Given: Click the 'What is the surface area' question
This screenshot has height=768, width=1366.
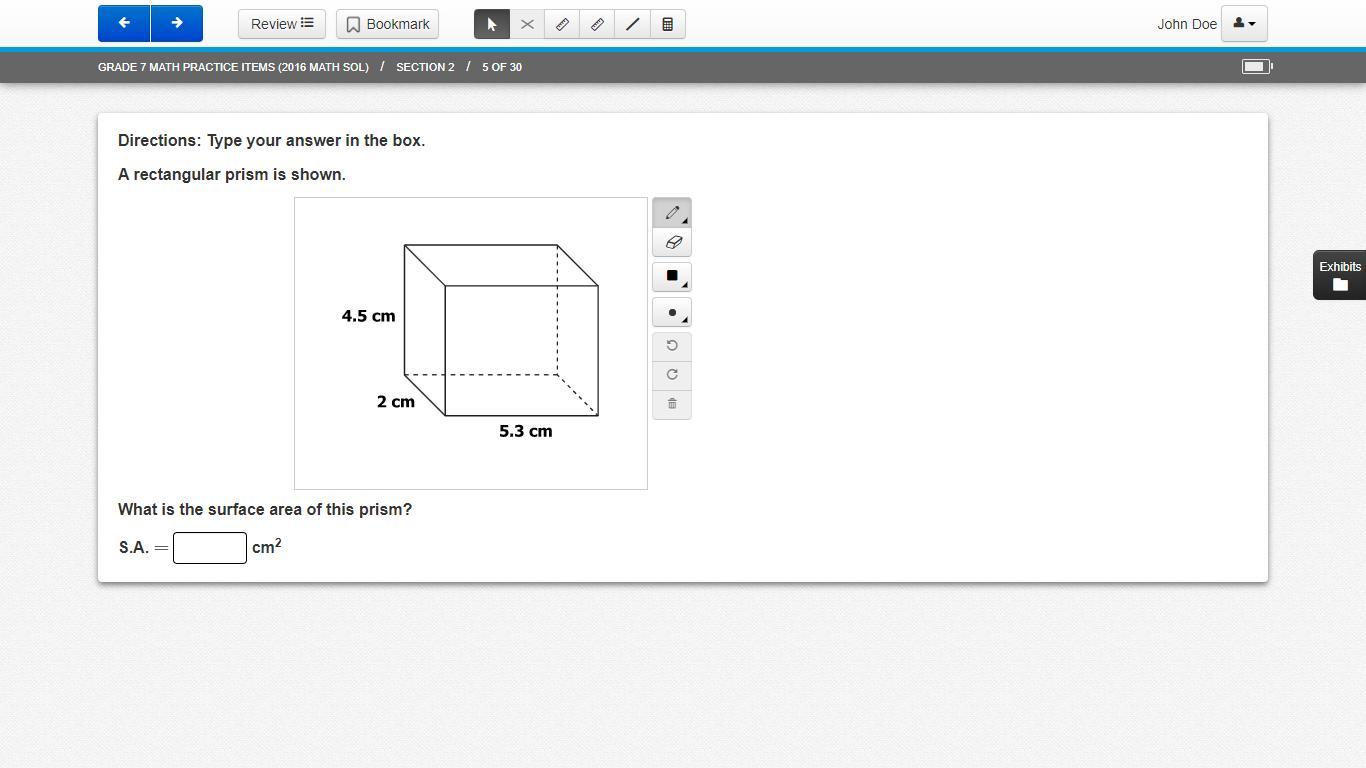Looking at the screenshot, I should coord(265,510).
